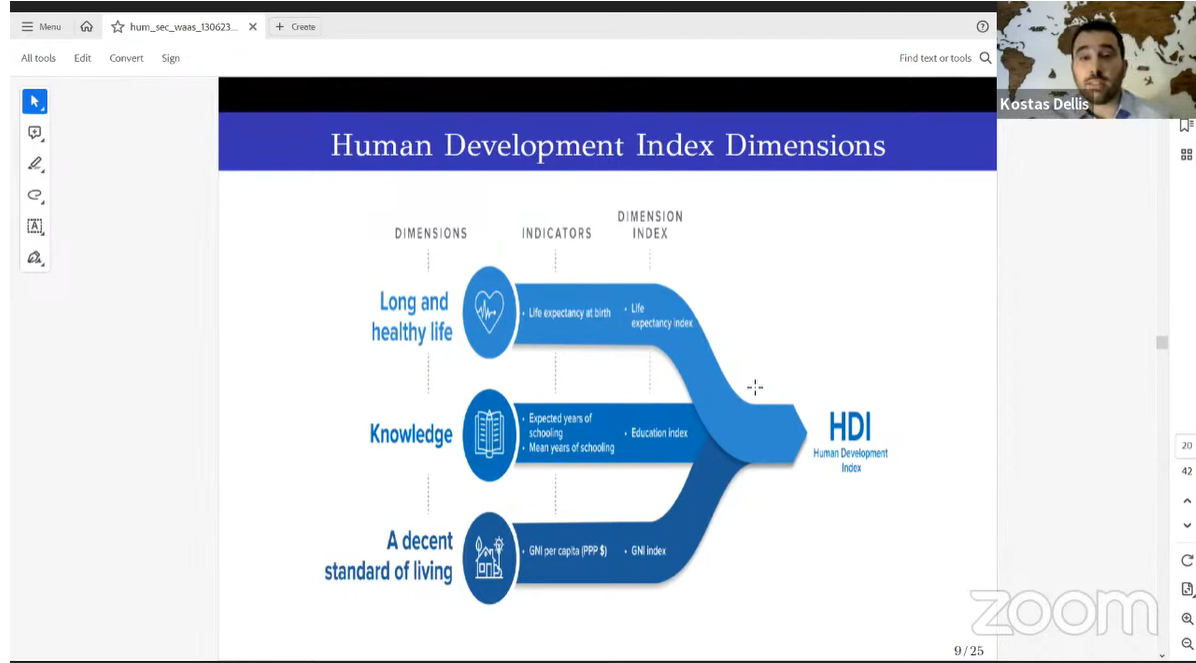
Task: Toggle the bookmarks panel icon
Action: 1187,125
